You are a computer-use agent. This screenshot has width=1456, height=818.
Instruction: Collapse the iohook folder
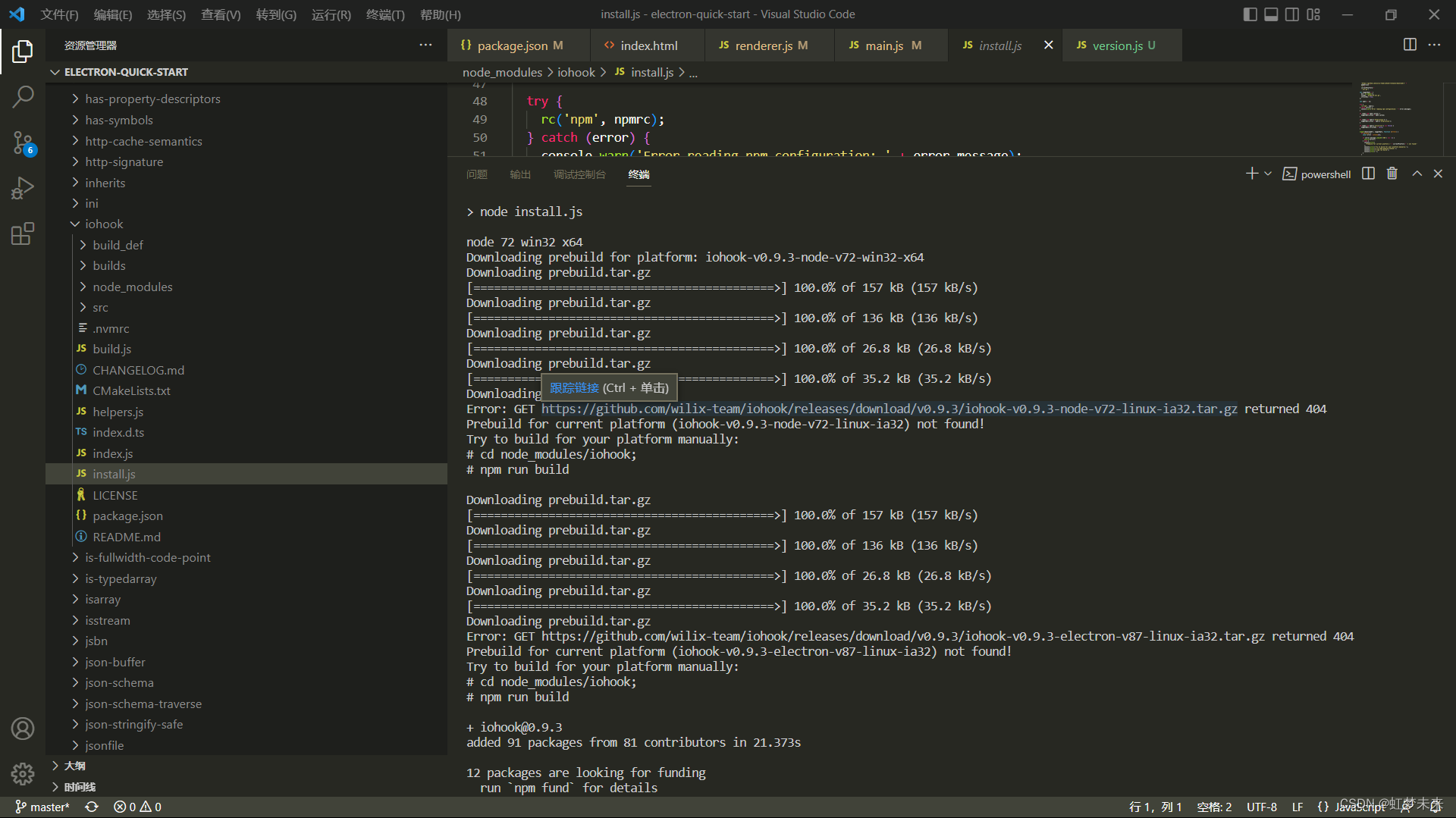click(x=246, y=224)
